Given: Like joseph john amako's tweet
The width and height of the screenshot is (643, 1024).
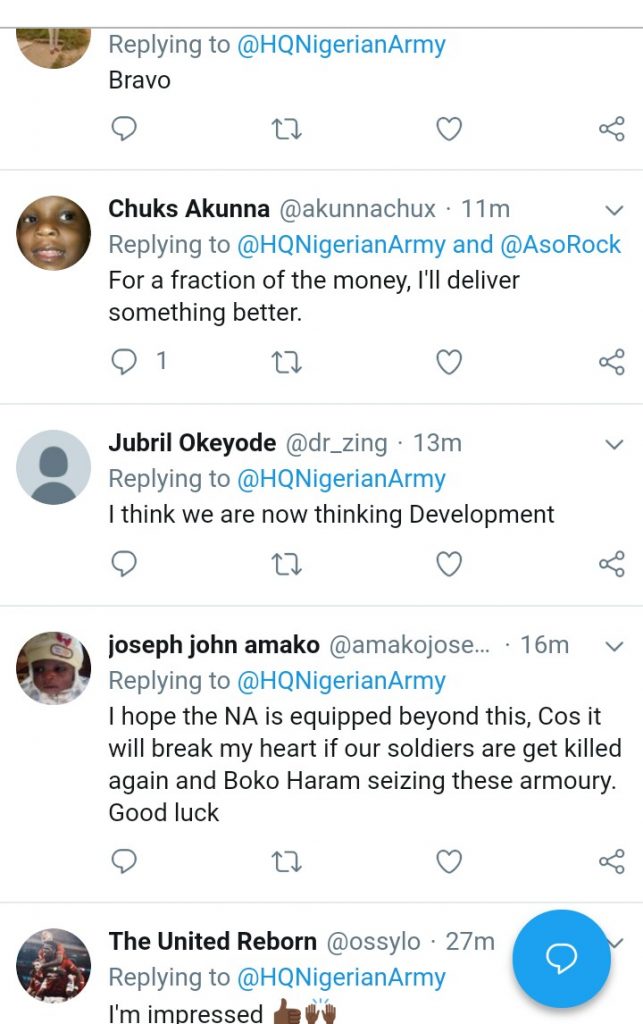Looking at the screenshot, I should [449, 861].
